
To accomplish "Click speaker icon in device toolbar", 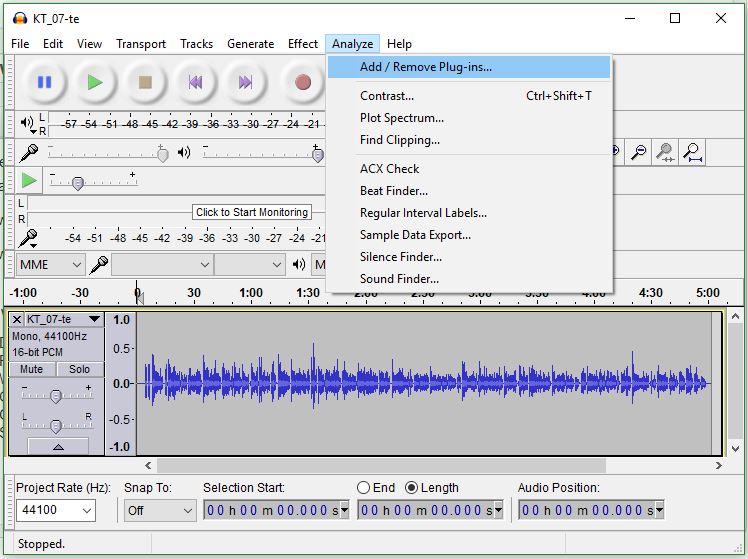I will pos(299,264).
